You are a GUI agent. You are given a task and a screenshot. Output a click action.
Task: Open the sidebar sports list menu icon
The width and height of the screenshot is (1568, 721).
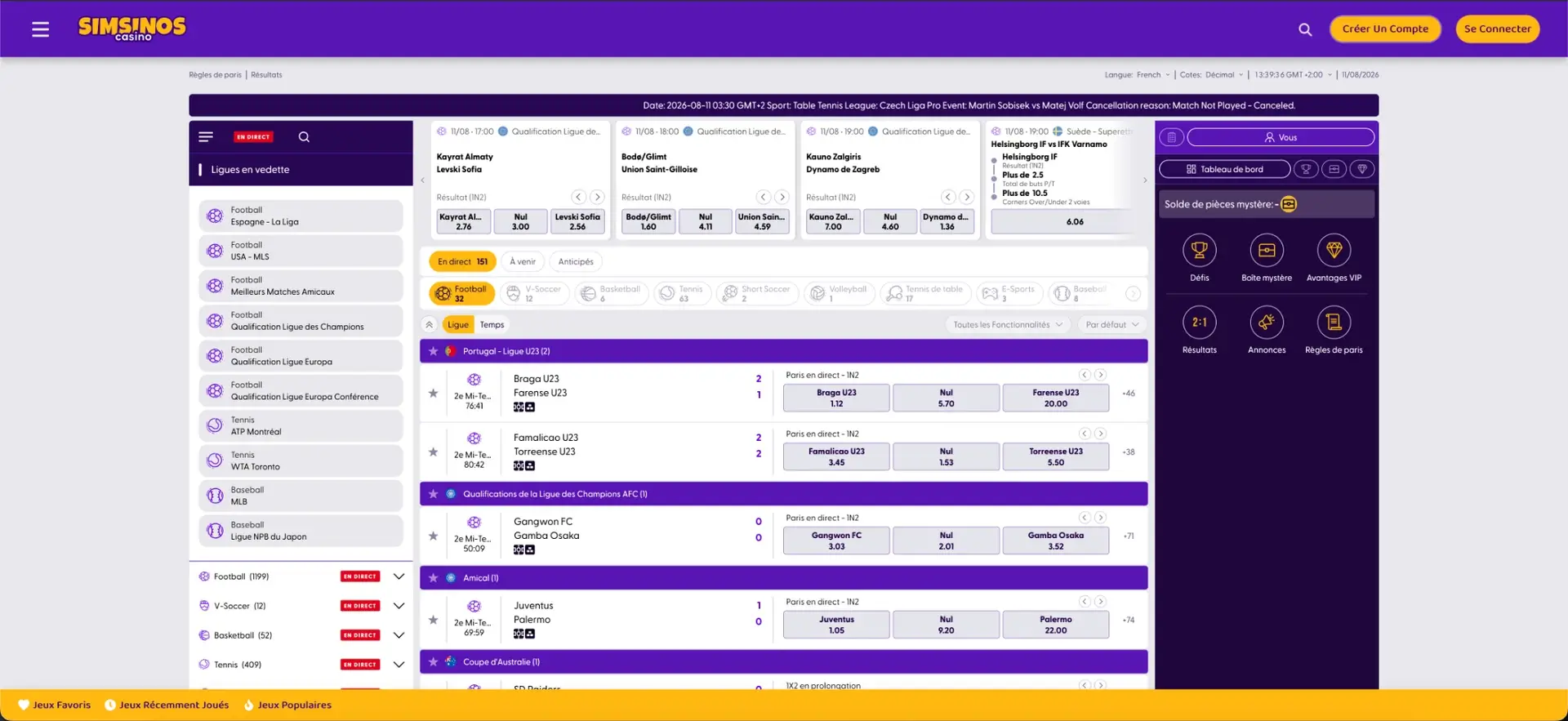(206, 137)
